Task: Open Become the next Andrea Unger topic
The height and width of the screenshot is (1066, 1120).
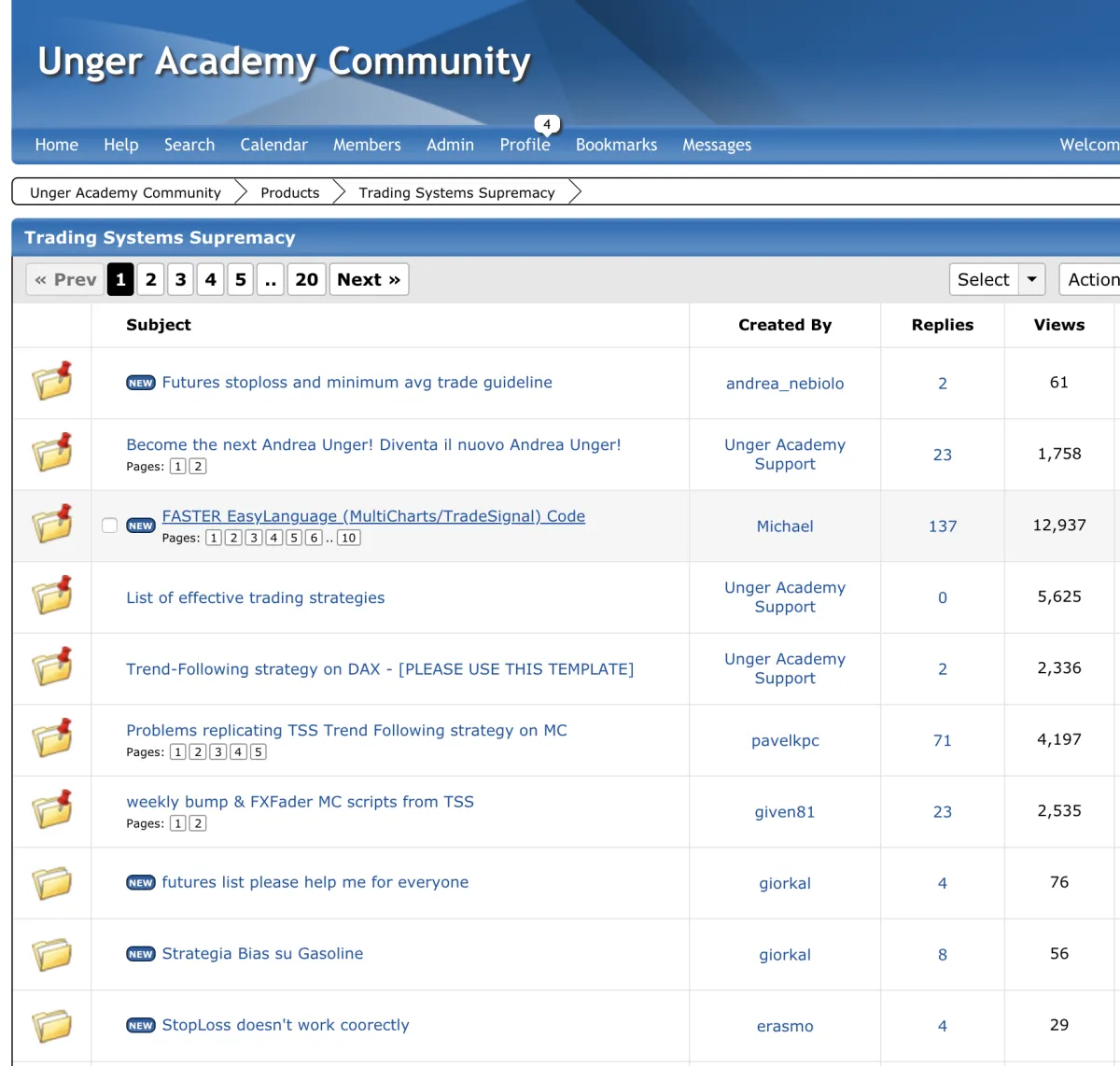Action: coord(373,444)
